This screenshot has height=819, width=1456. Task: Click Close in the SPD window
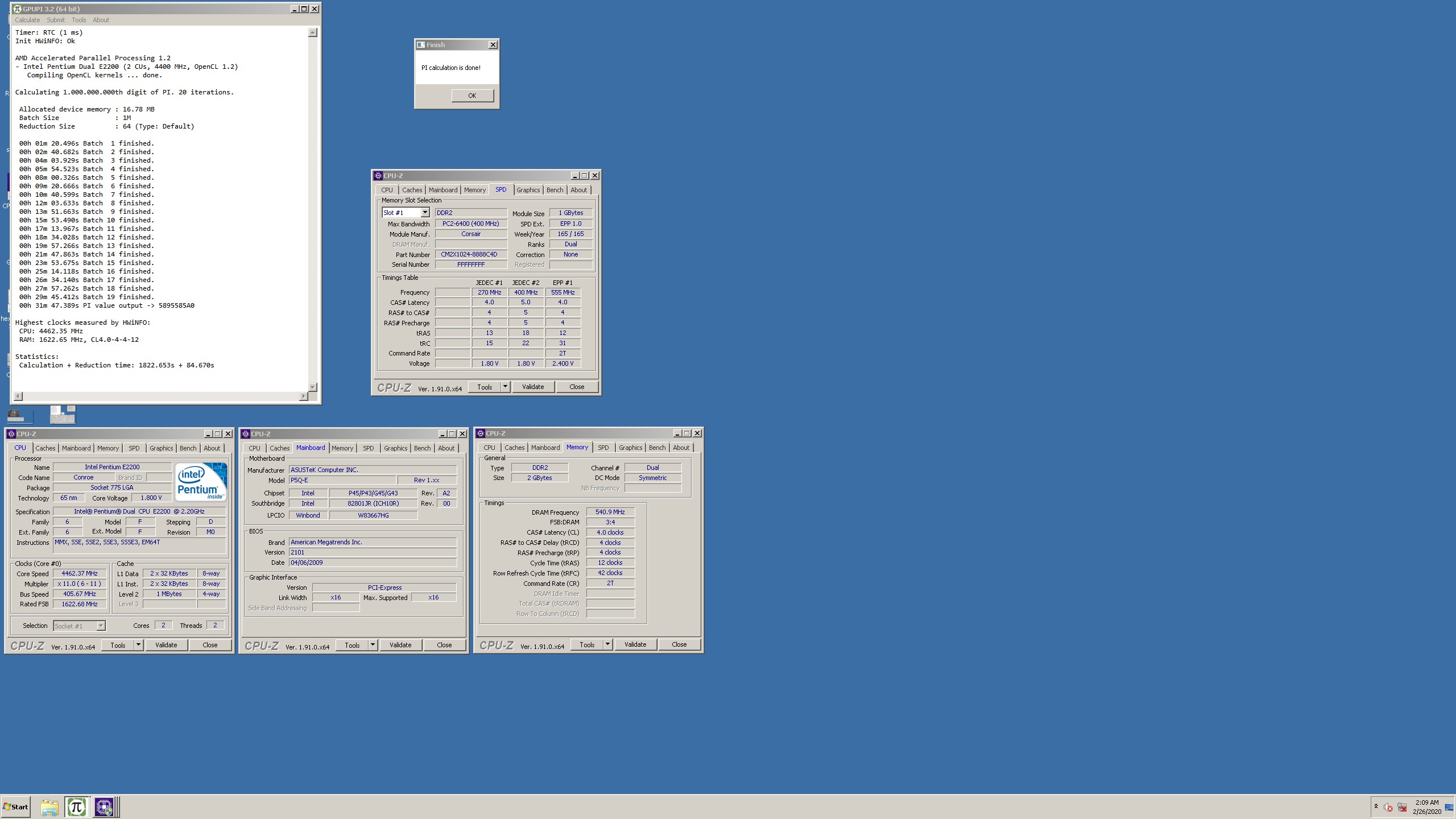(x=577, y=387)
